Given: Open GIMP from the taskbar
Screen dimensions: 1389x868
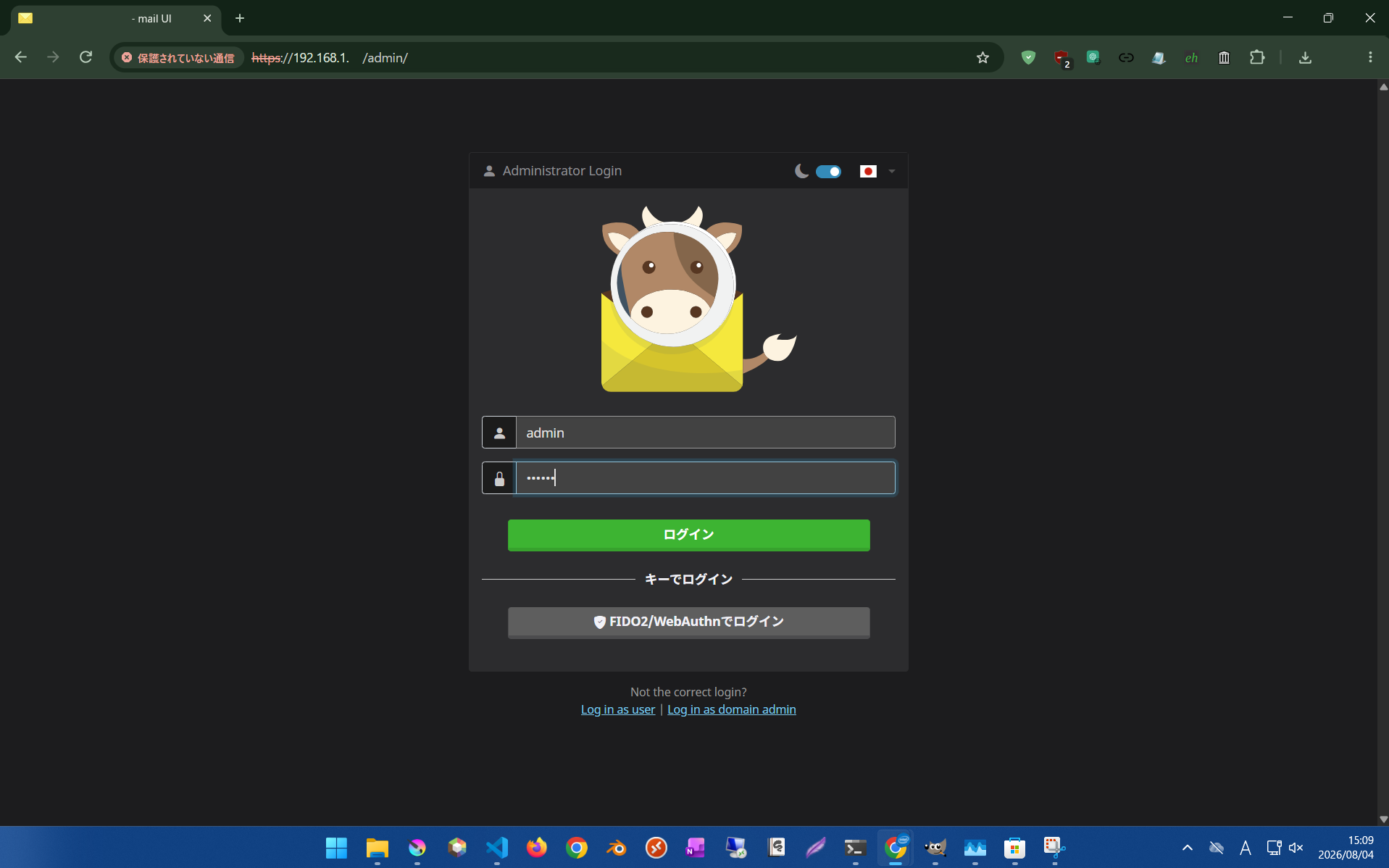Looking at the screenshot, I should pos(935,848).
